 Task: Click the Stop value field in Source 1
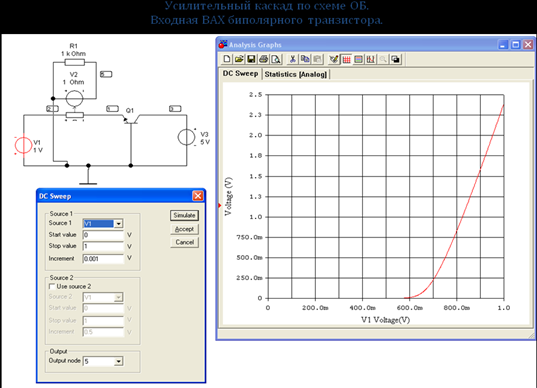click(x=103, y=246)
